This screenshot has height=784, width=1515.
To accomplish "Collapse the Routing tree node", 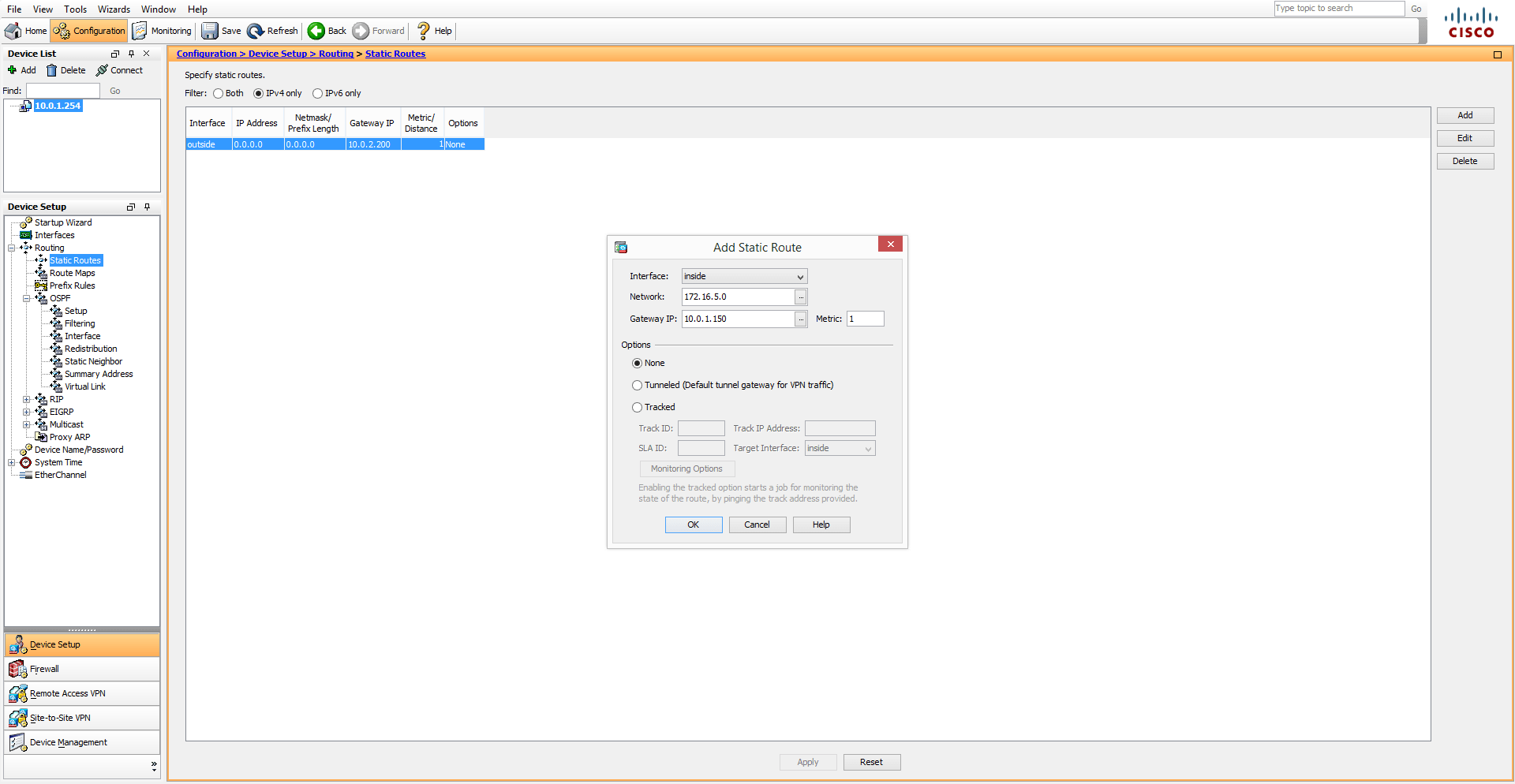I will (x=12, y=248).
